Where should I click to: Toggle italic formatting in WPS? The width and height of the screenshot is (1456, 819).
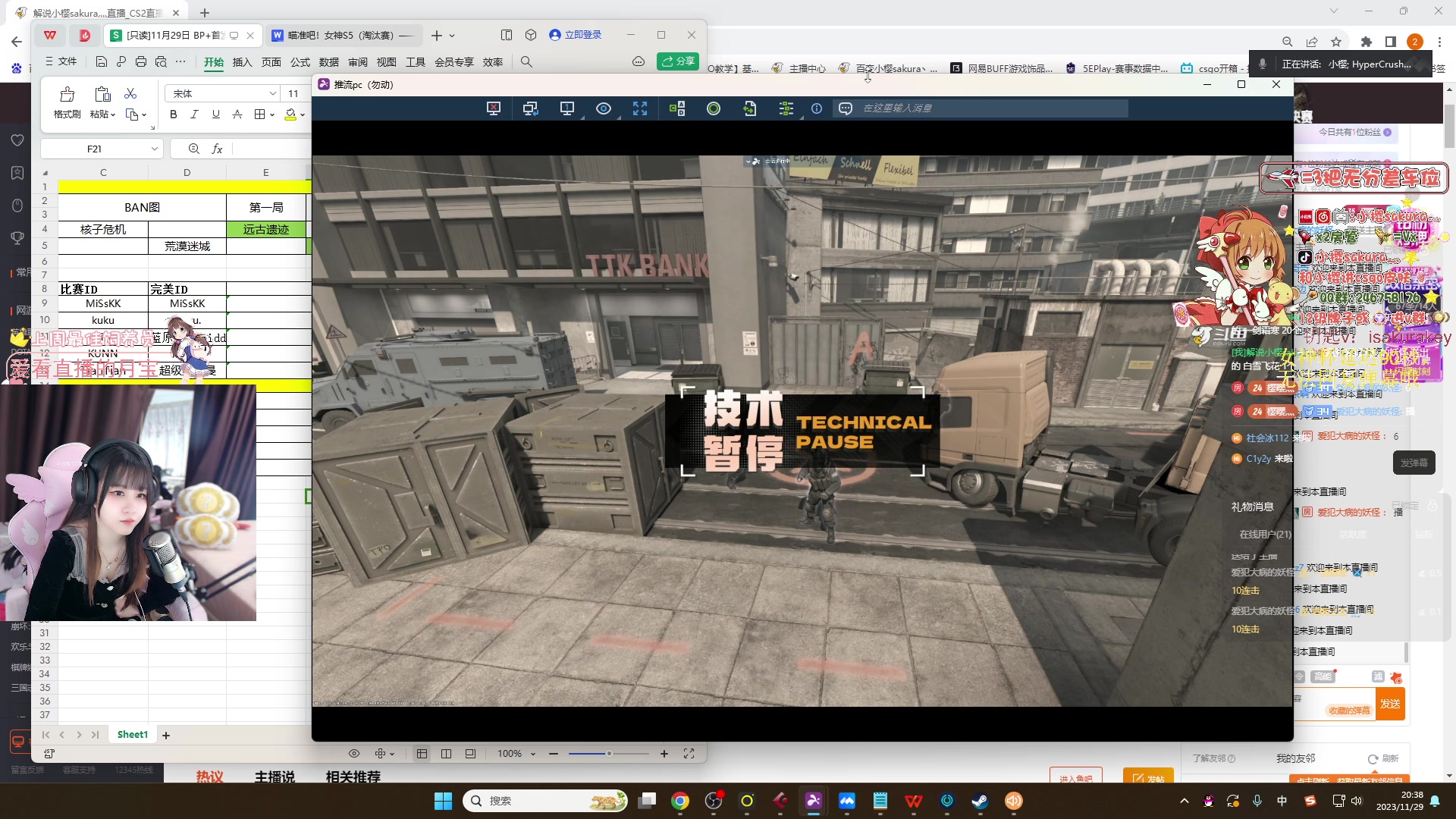click(194, 115)
